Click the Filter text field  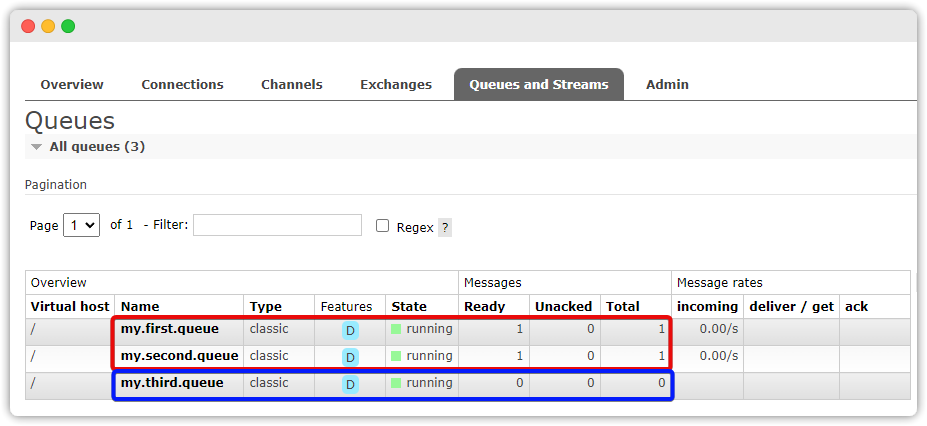point(277,225)
